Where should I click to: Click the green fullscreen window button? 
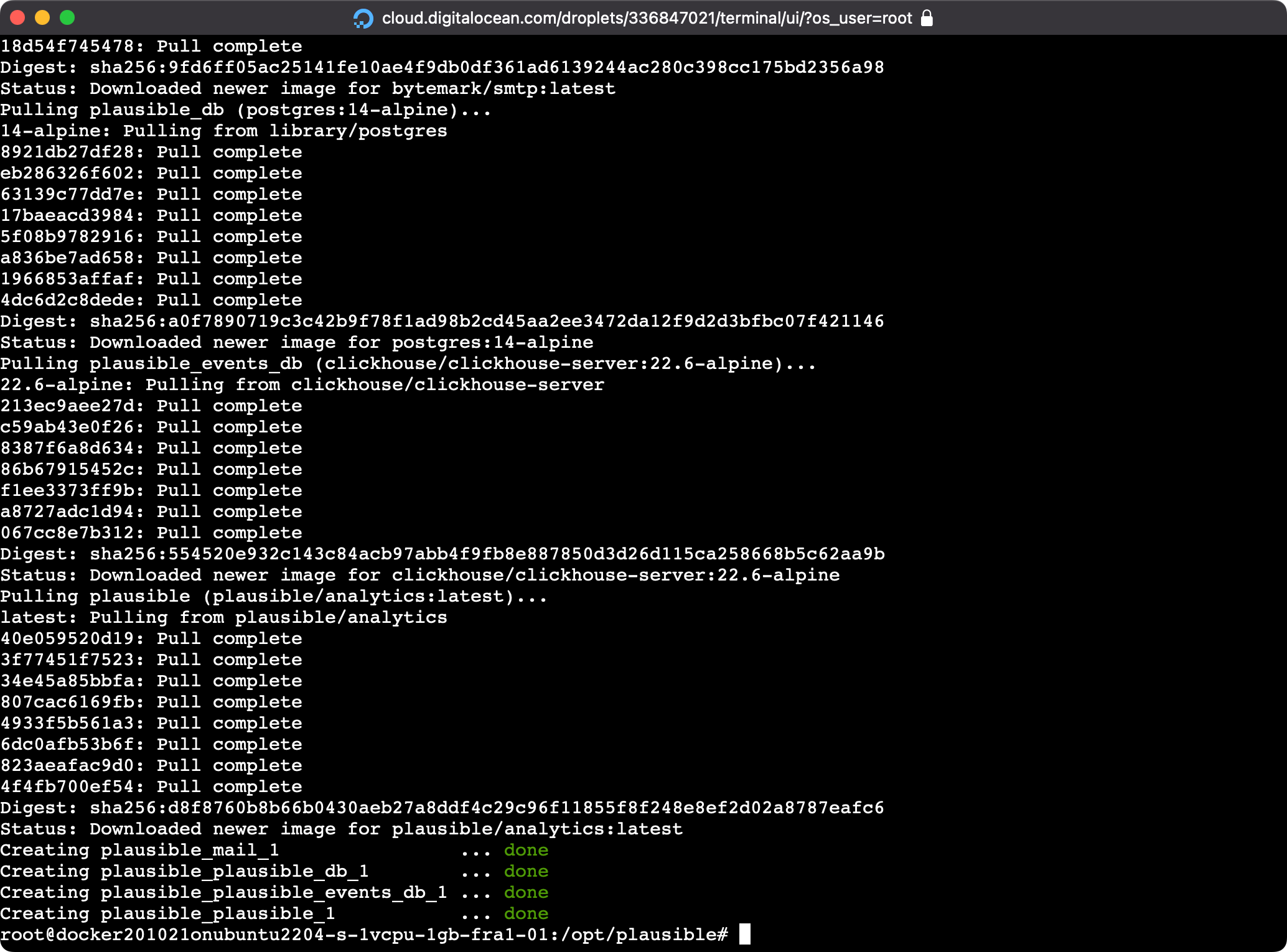tap(67, 17)
